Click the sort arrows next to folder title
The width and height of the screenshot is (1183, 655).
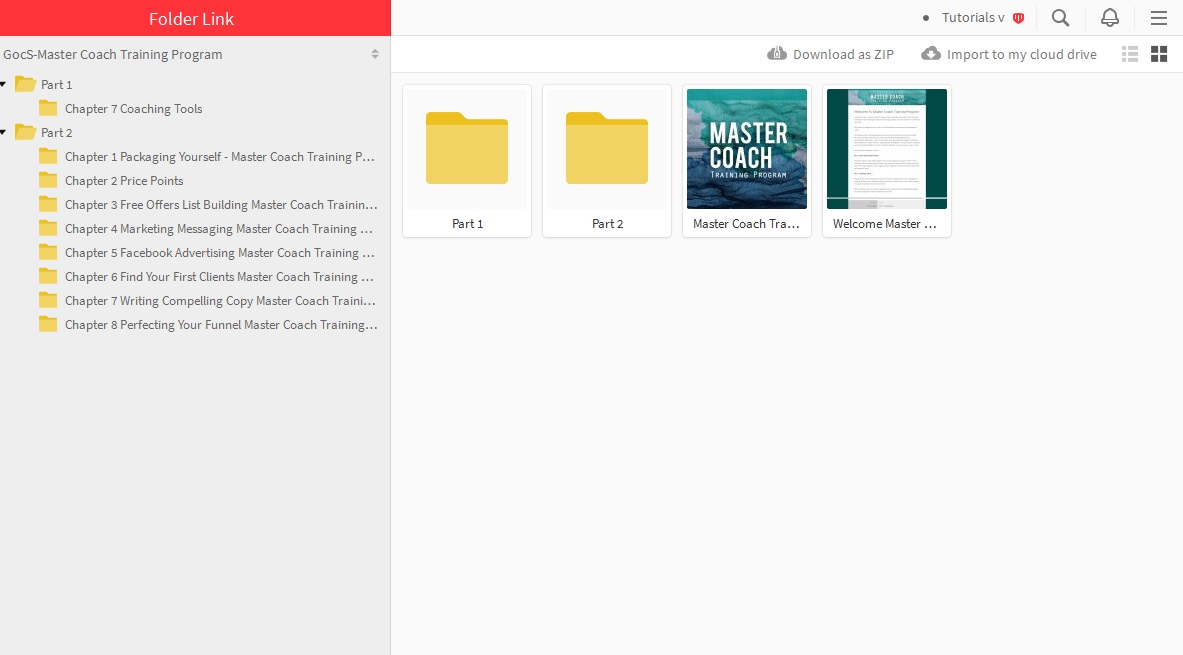(375, 54)
